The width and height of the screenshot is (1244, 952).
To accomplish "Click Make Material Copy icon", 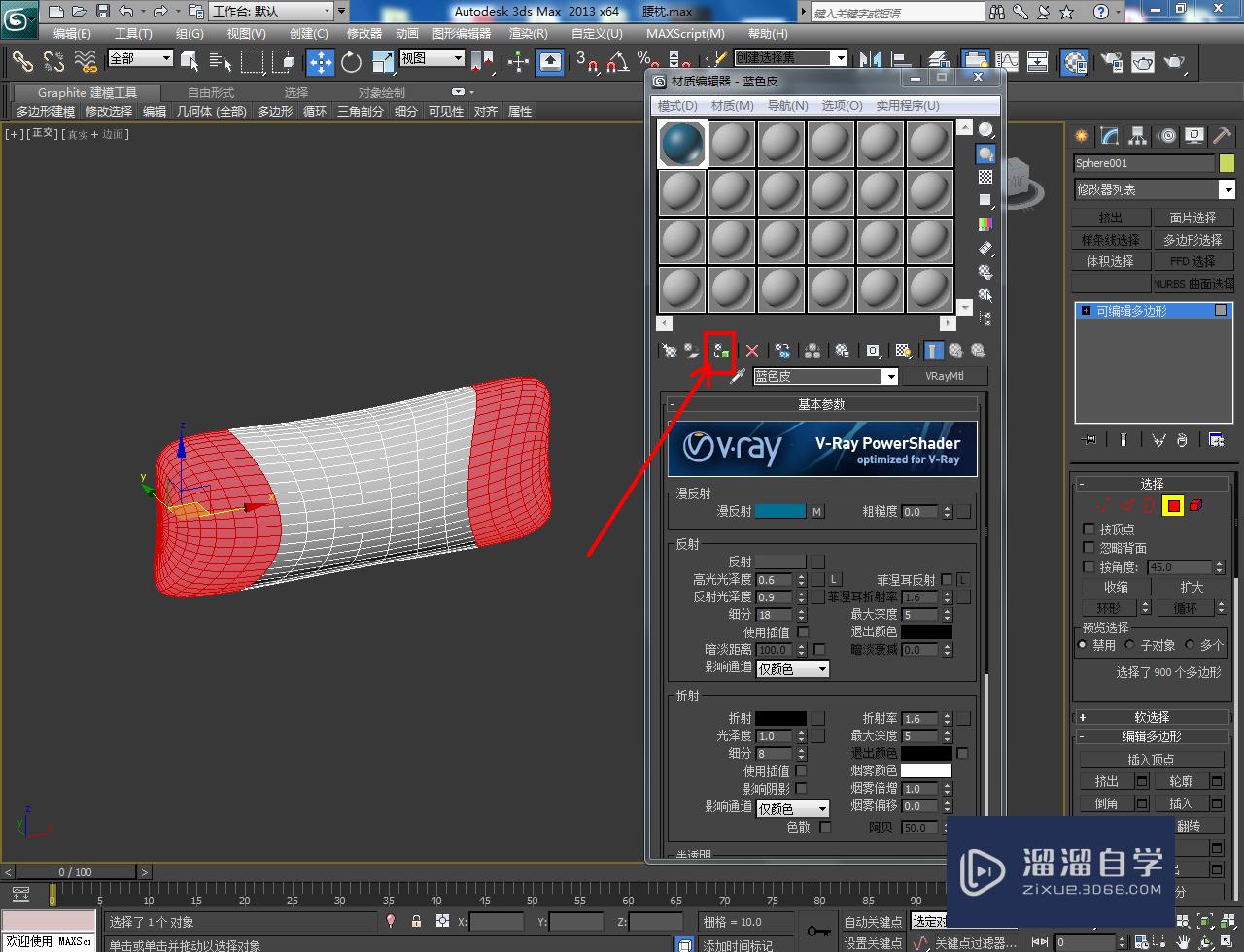I will click(x=782, y=351).
